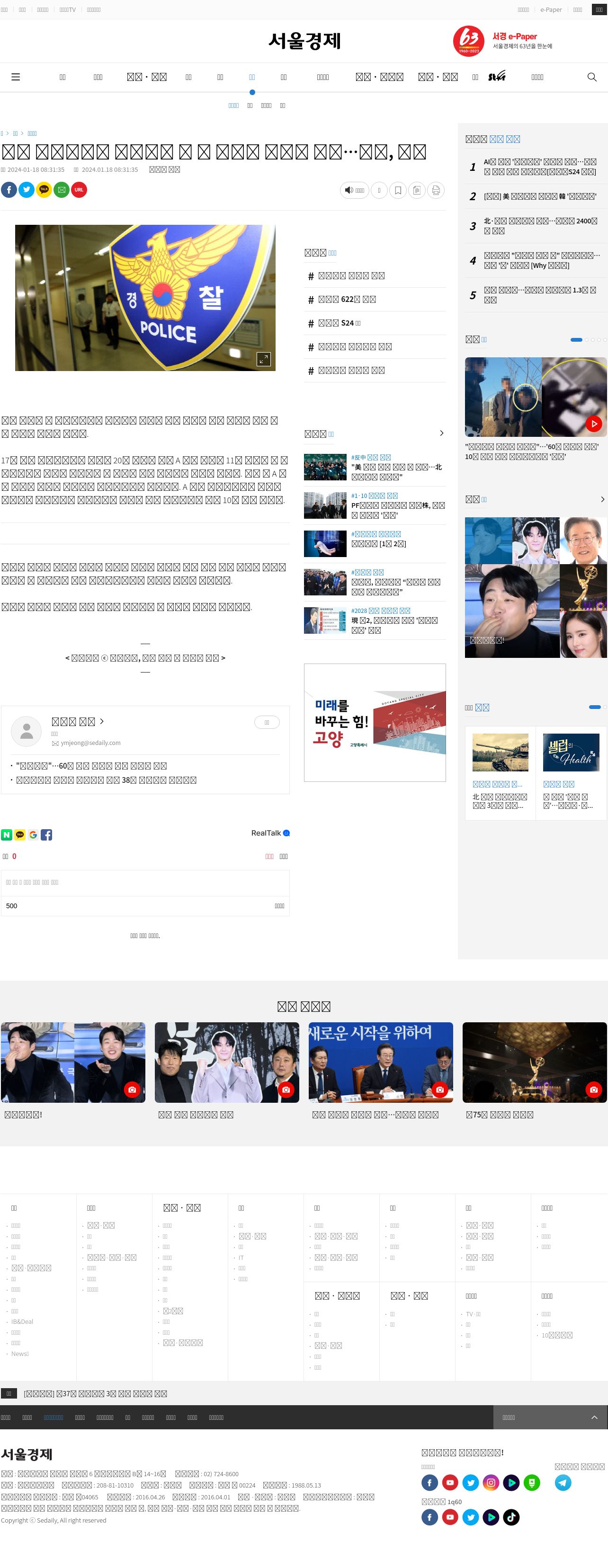Bookmark the article with the bookmark icon
The width and height of the screenshot is (608, 1568).
(398, 191)
